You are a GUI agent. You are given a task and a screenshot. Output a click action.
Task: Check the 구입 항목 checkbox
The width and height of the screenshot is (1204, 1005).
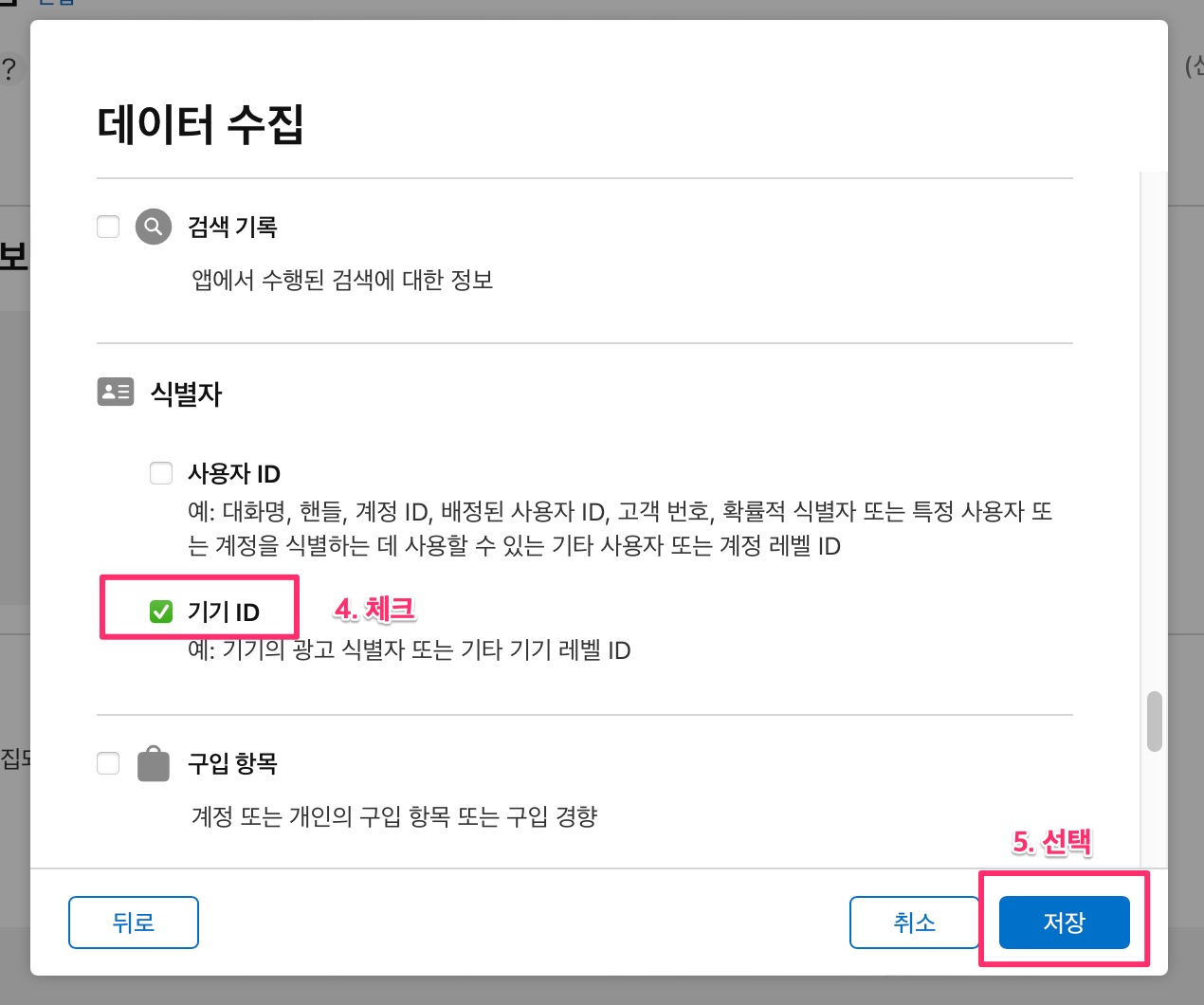[x=108, y=763]
